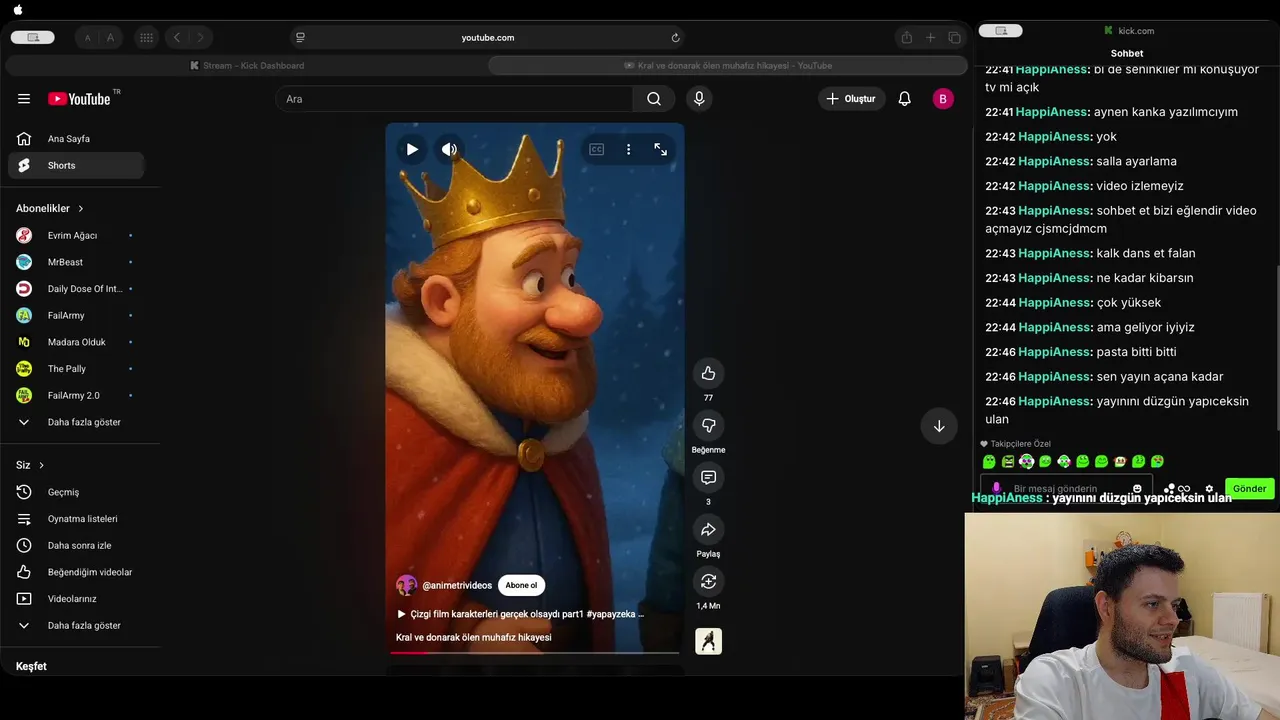Play the Shorts video
Image resolution: width=1280 pixels, height=720 pixels.
(x=412, y=149)
